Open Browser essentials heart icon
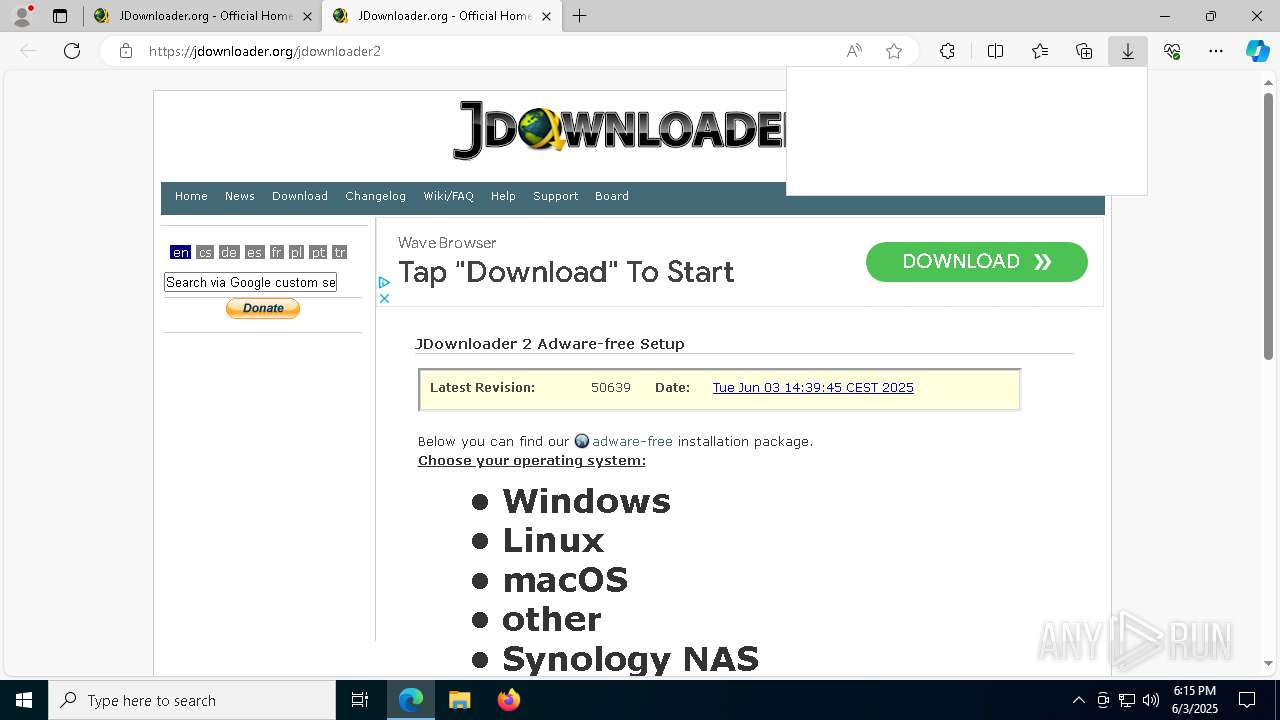This screenshot has width=1280, height=720. (x=1172, y=51)
